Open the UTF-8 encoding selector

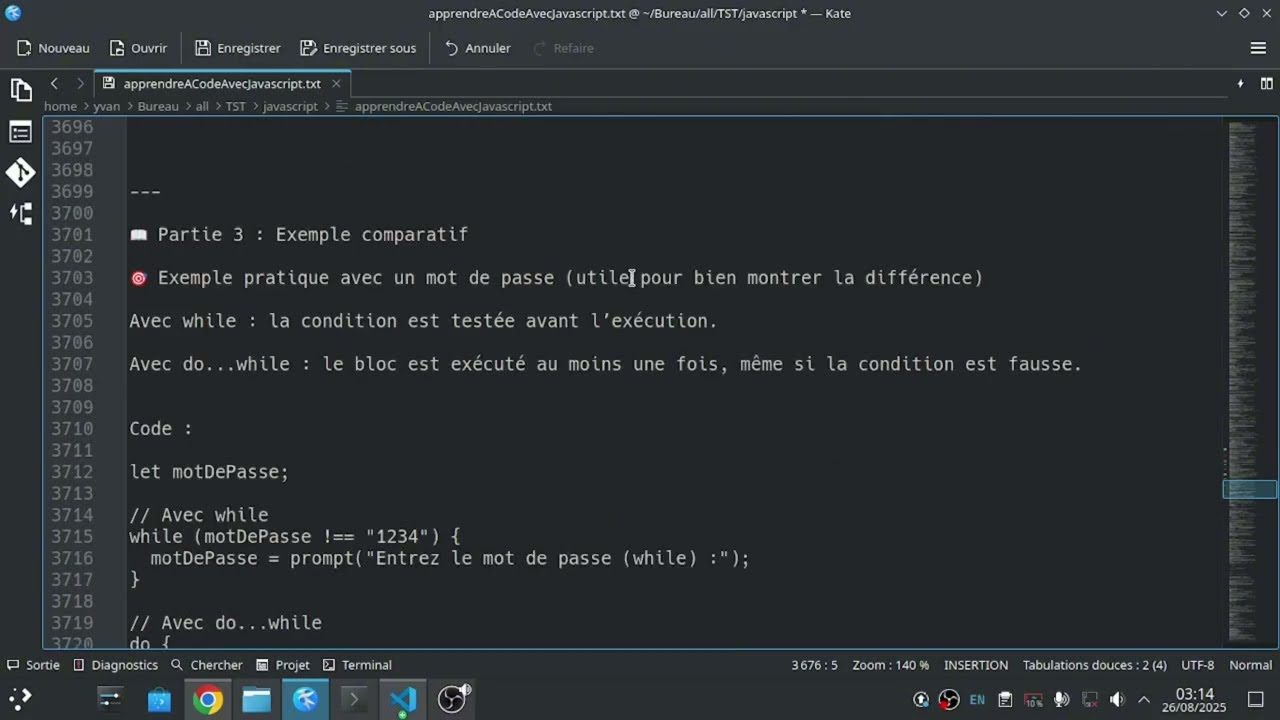click(1197, 665)
